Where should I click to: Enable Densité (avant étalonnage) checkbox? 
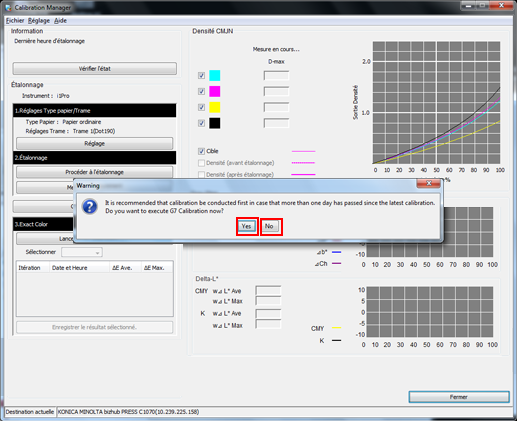click(x=201, y=163)
